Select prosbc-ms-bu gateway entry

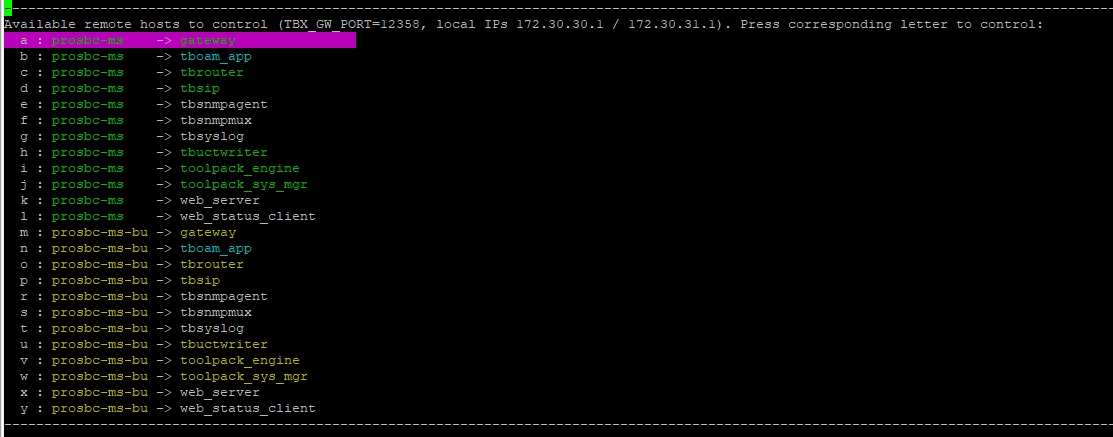coord(128,233)
